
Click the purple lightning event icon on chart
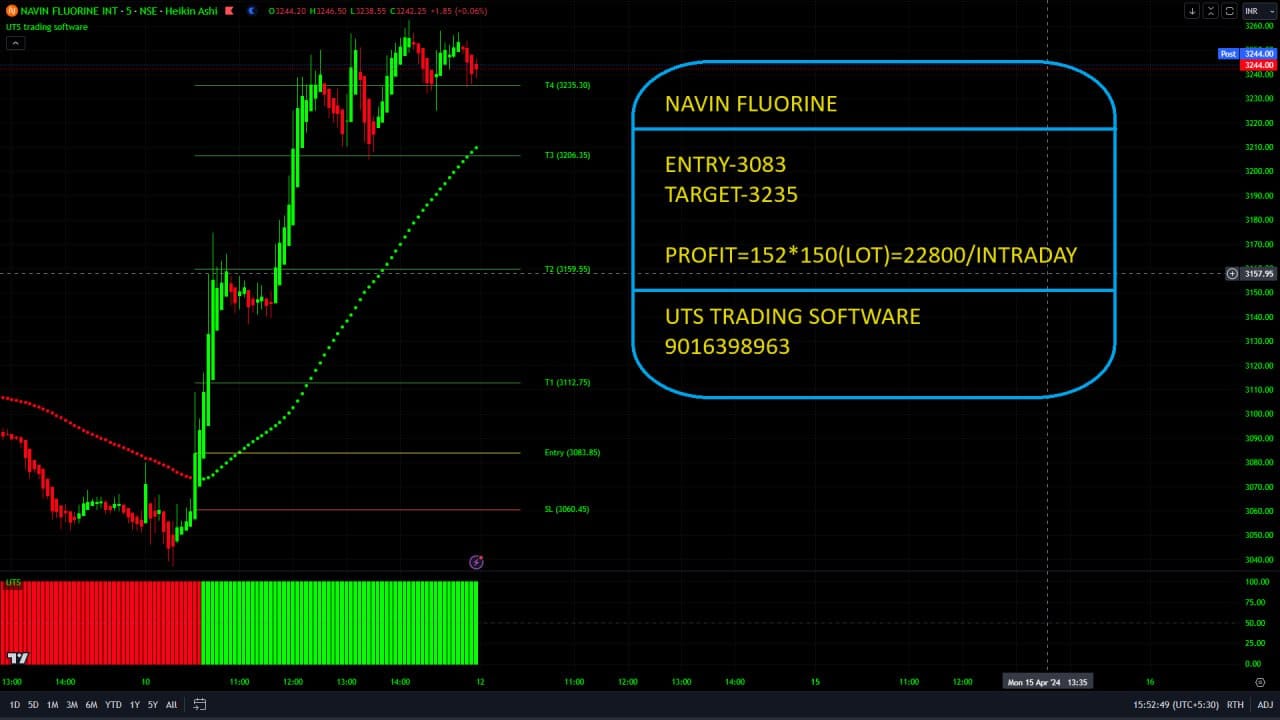476,562
